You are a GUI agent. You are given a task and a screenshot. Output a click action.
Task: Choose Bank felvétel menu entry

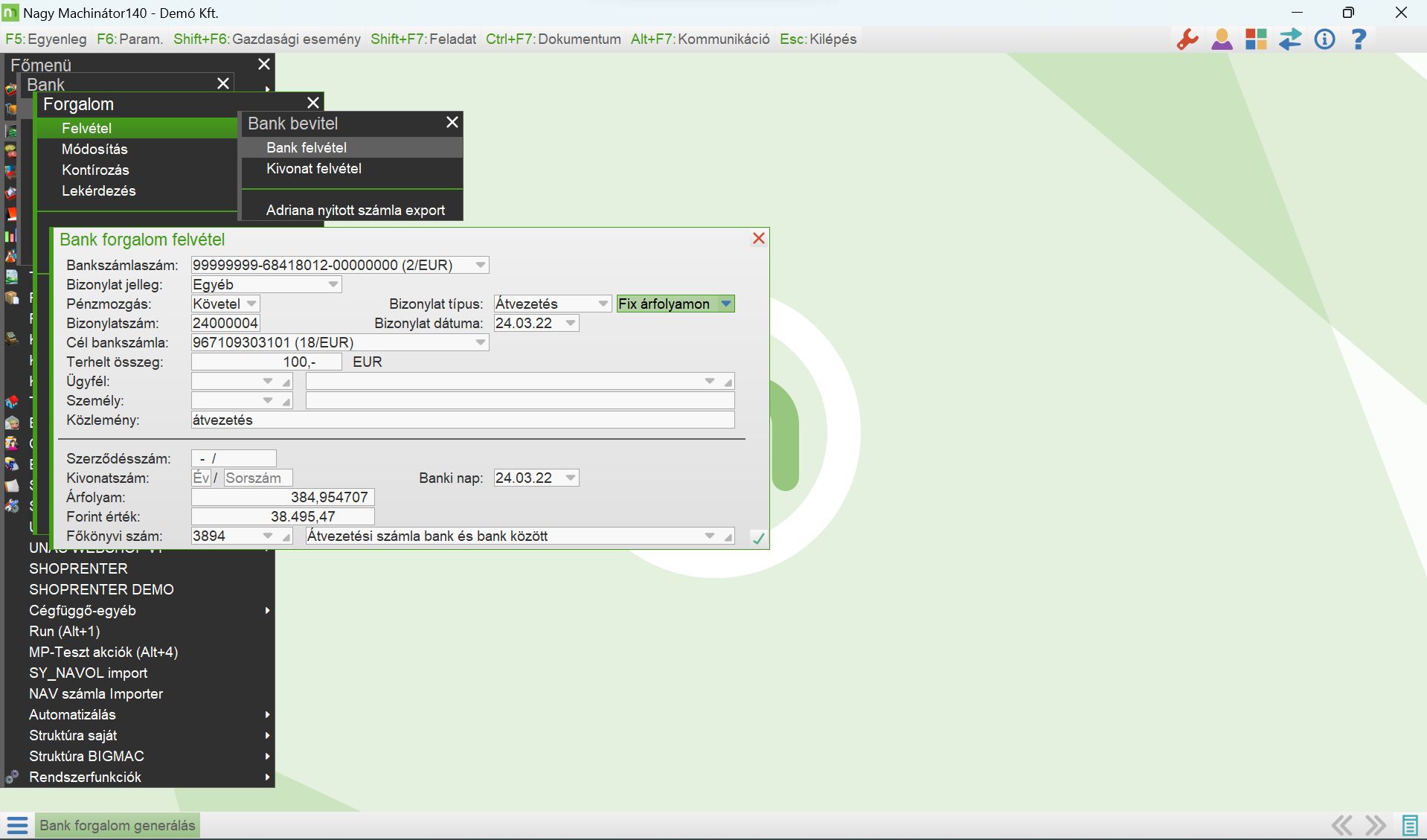pyautogui.click(x=352, y=147)
